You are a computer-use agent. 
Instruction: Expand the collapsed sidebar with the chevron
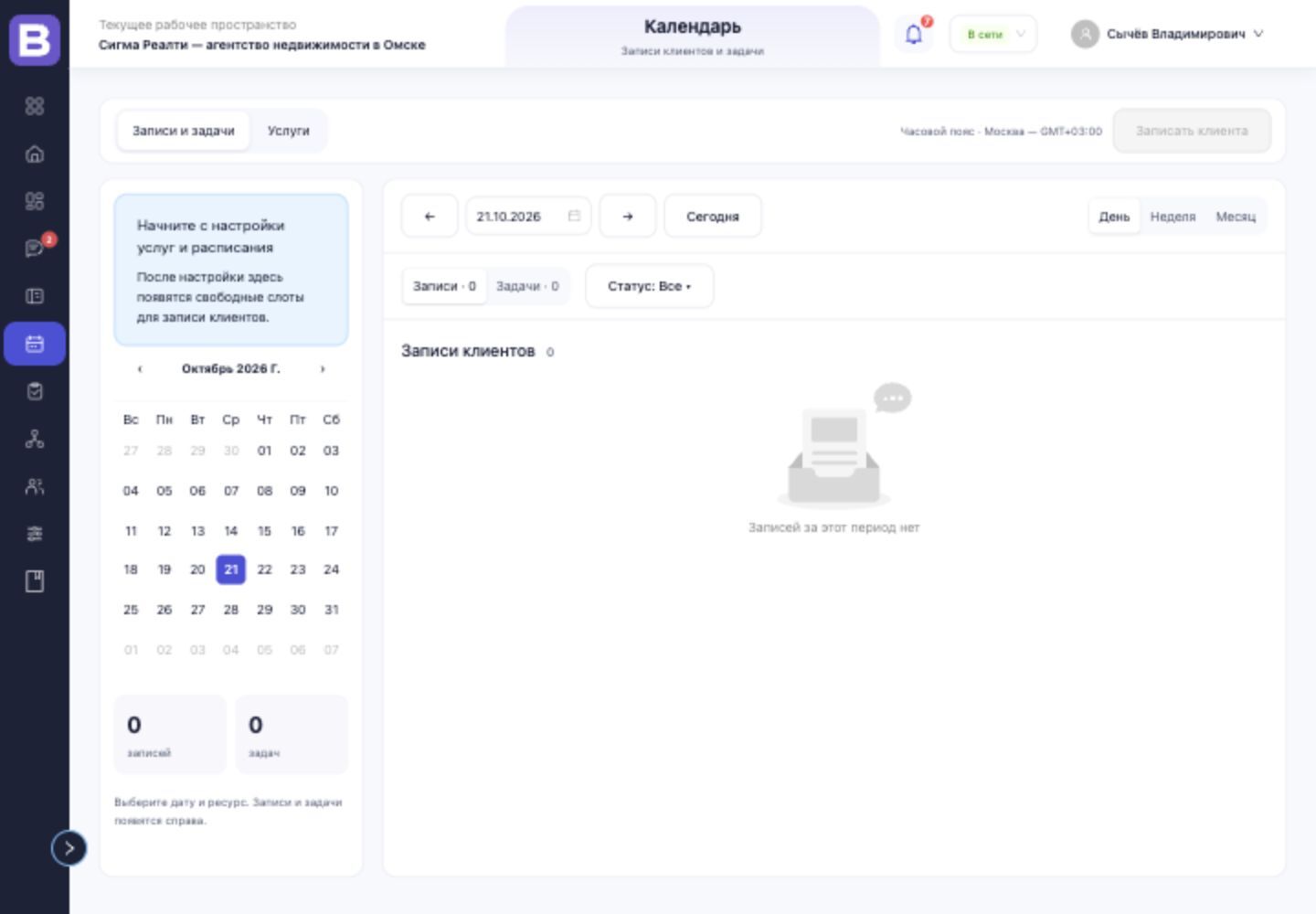[69, 848]
